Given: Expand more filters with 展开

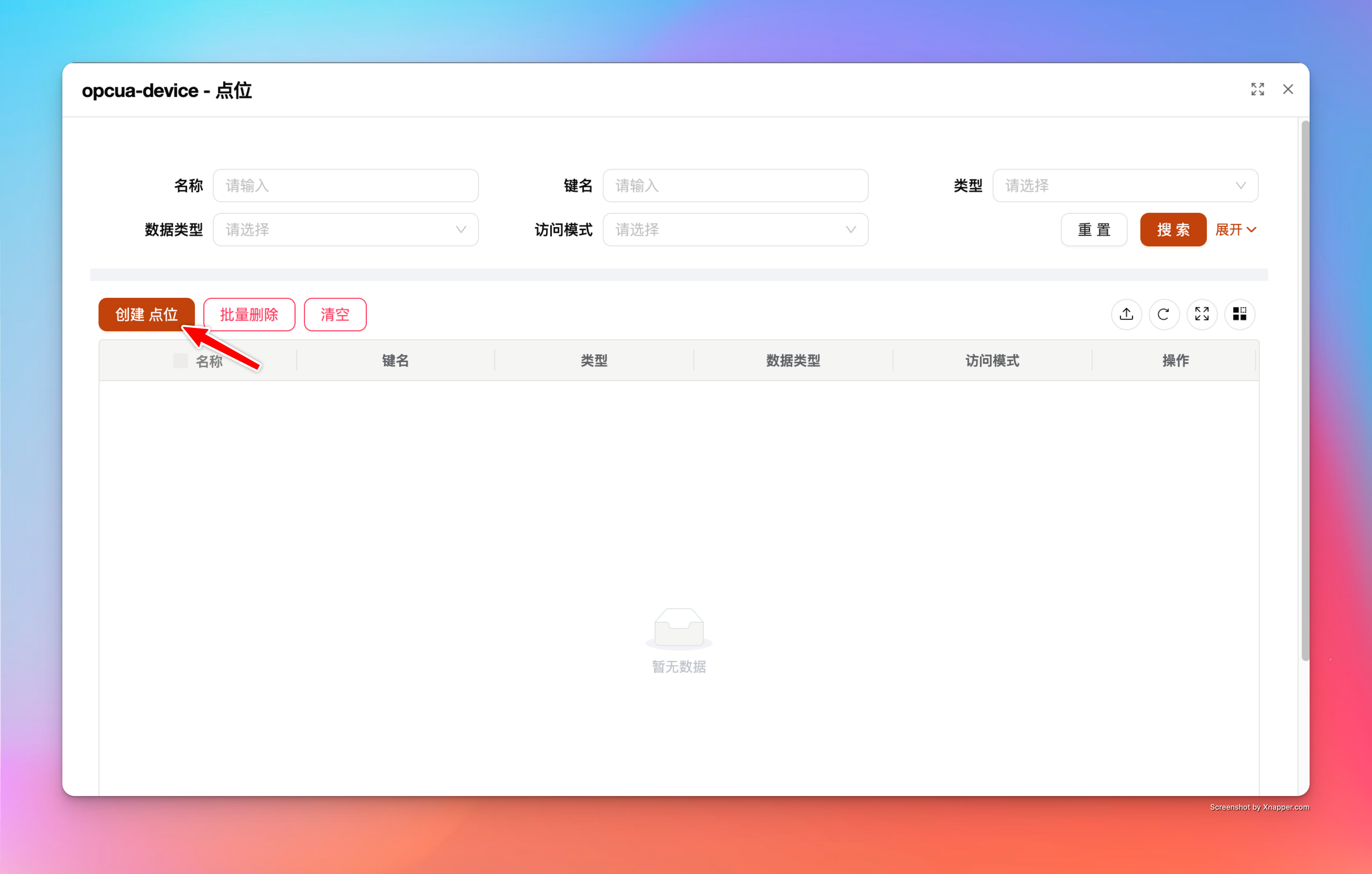Looking at the screenshot, I should [x=1235, y=230].
